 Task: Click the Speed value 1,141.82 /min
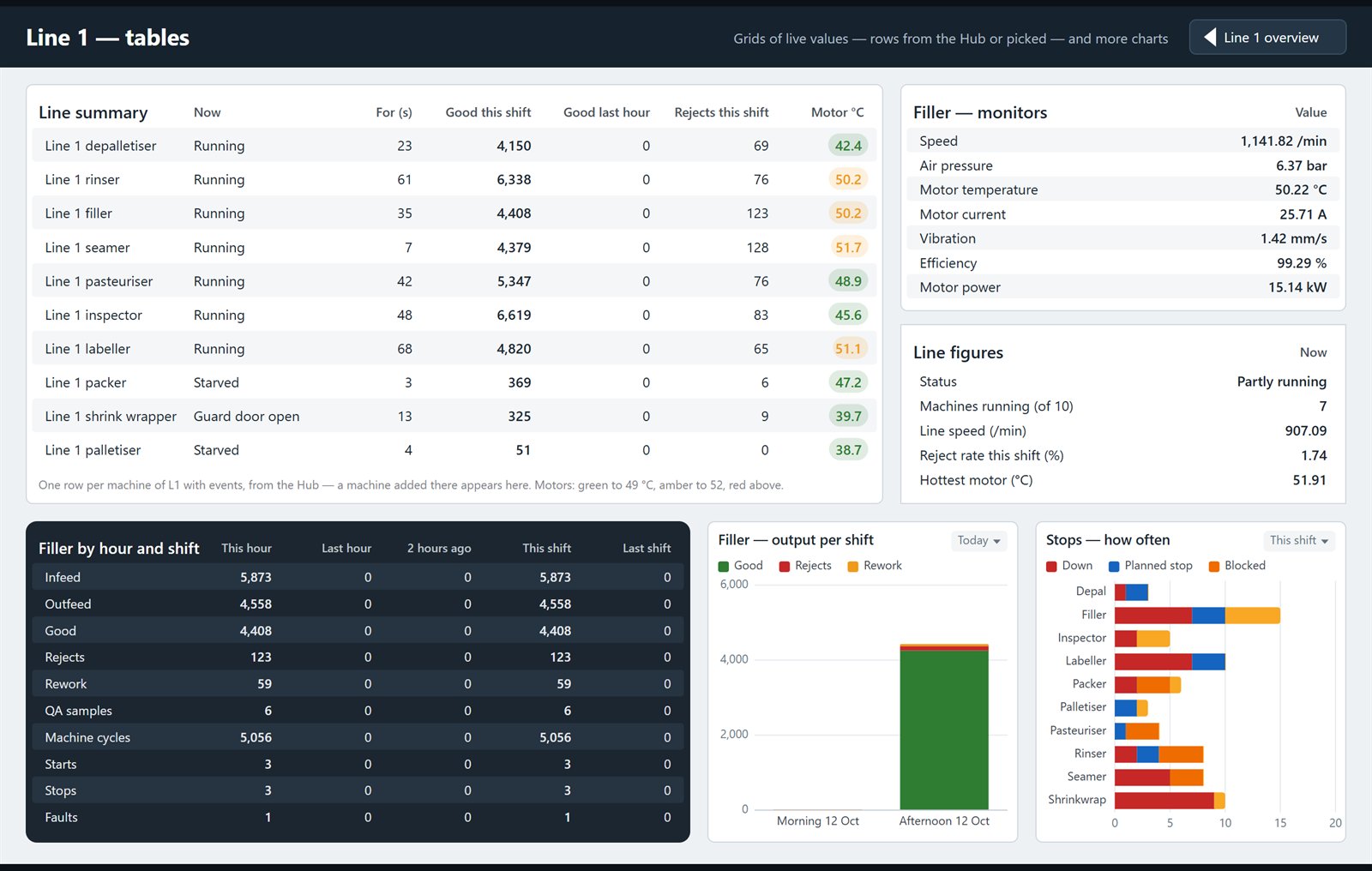(1283, 141)
